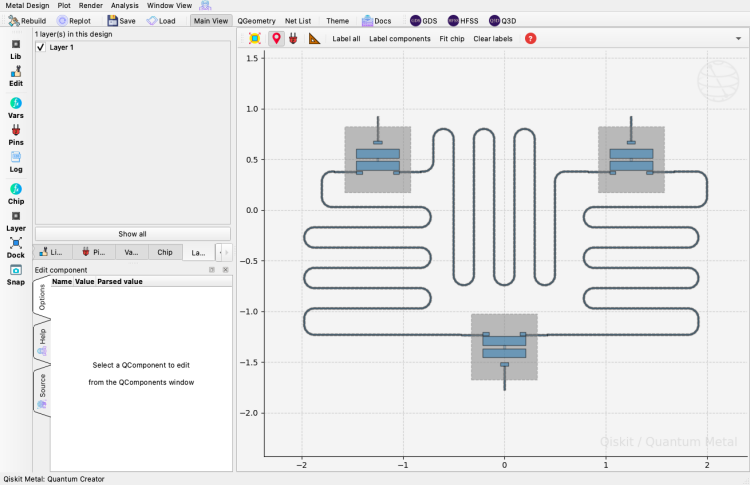The width and height of the screenshot is (750, 485).
Task: Switch to the Chip dock tab
Action: click(165, 252)
